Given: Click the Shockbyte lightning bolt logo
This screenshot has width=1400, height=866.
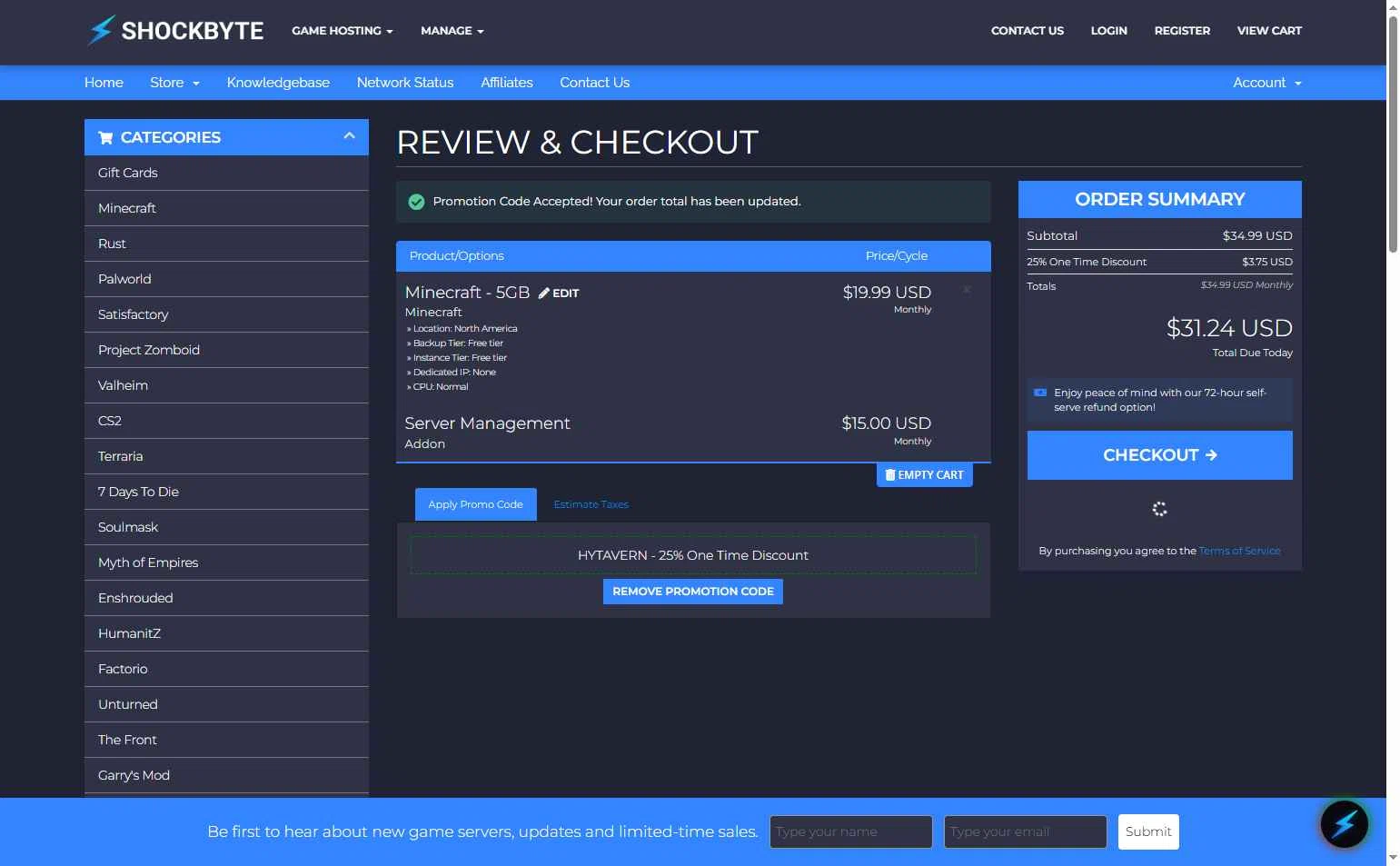Looking at the screenshot, I should (x=101, y=31).
